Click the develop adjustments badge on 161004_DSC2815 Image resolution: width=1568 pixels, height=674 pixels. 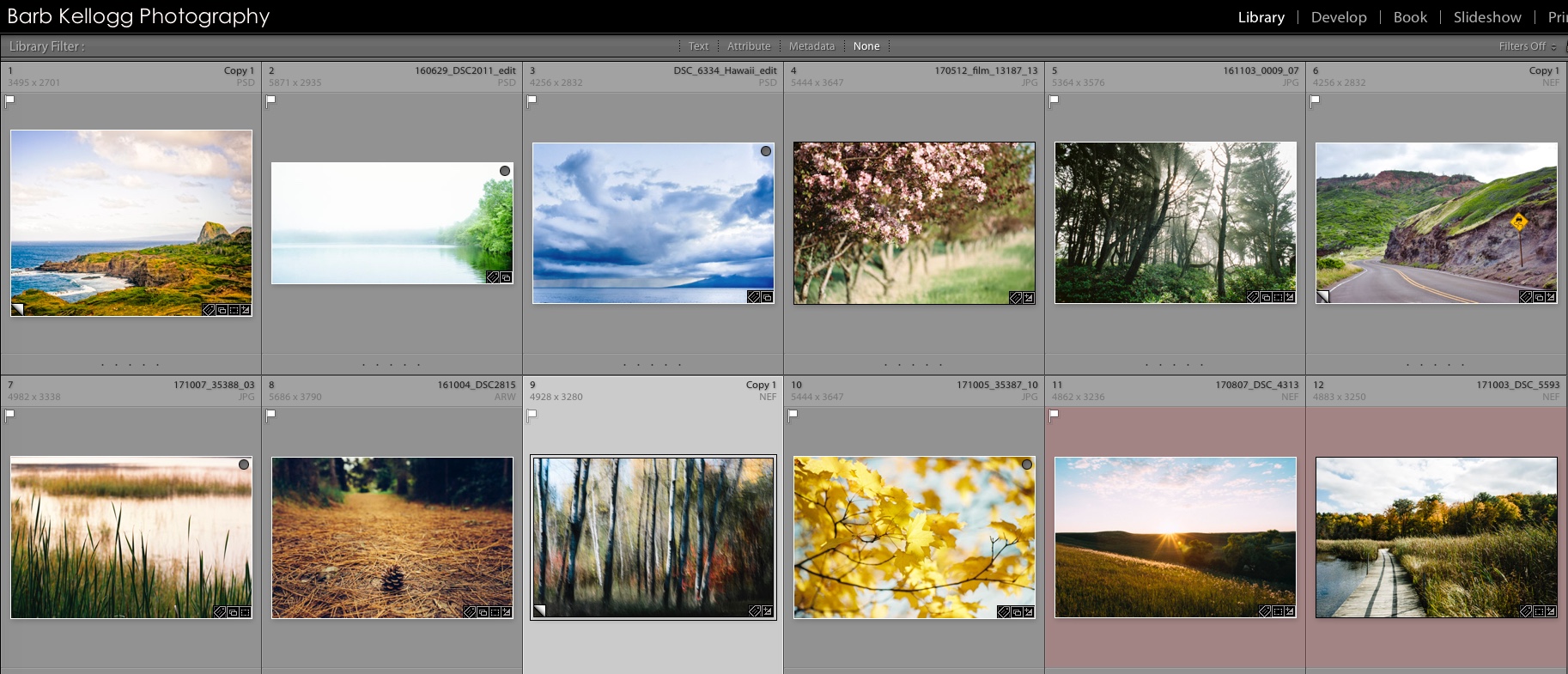click(x=507, y=612)
